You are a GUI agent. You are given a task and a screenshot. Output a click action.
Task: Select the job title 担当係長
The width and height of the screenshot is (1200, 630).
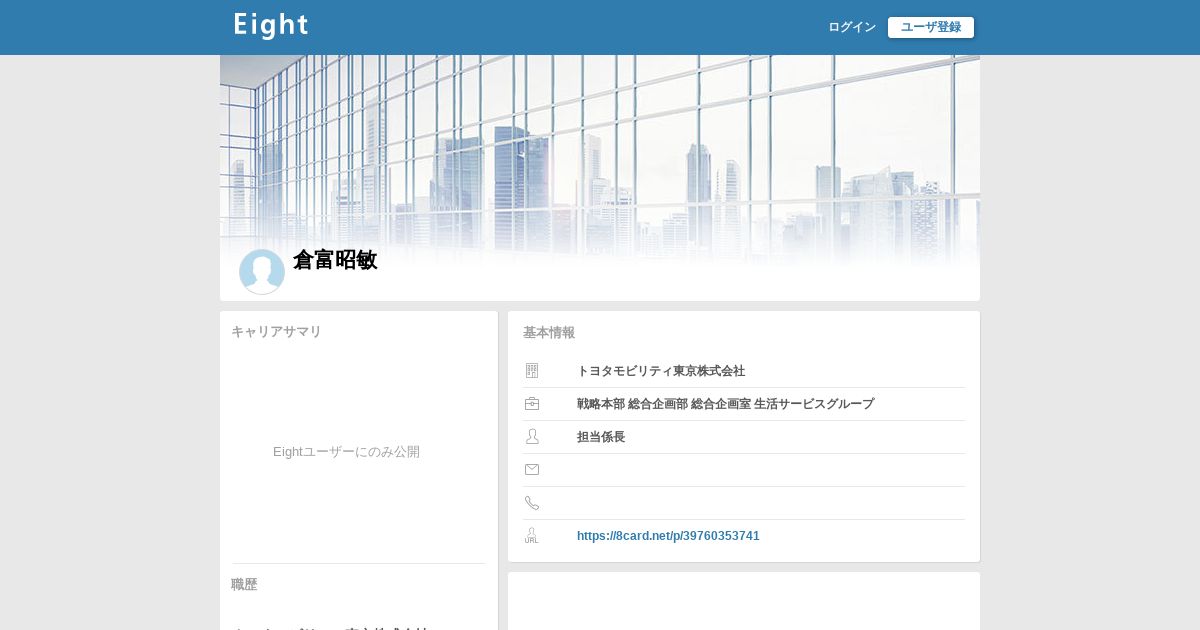pos(601,437)
